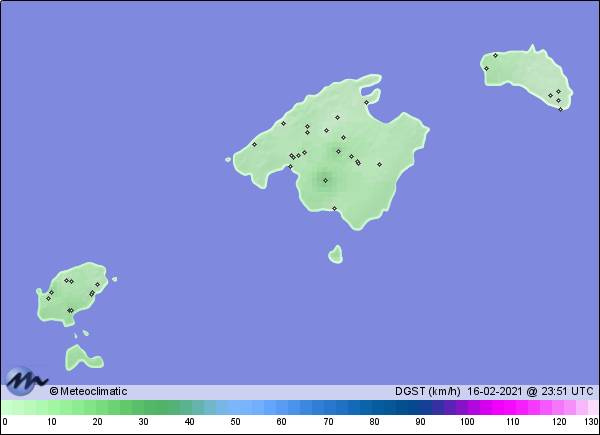Pick the magenta swatch above 110
Screen dimensions: 600x435
(x=510, y=407)
